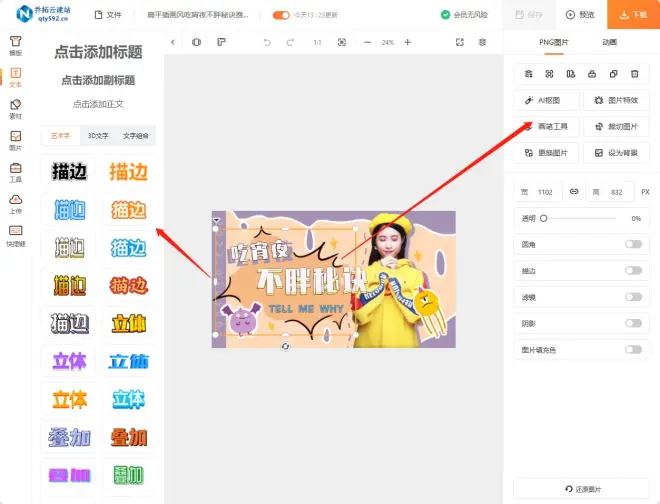
Task: Click the lock icon in right panel
Action: coord(591,74)
